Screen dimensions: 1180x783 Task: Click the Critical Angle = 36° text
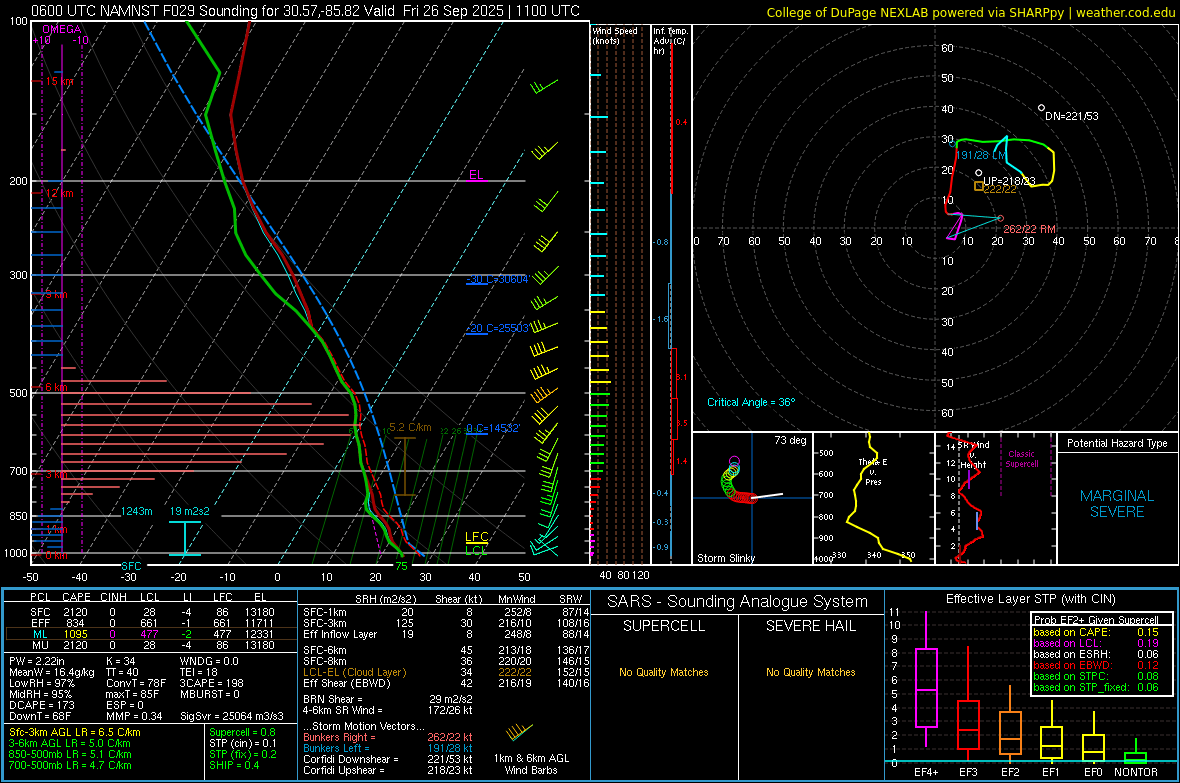pos(751,402)
